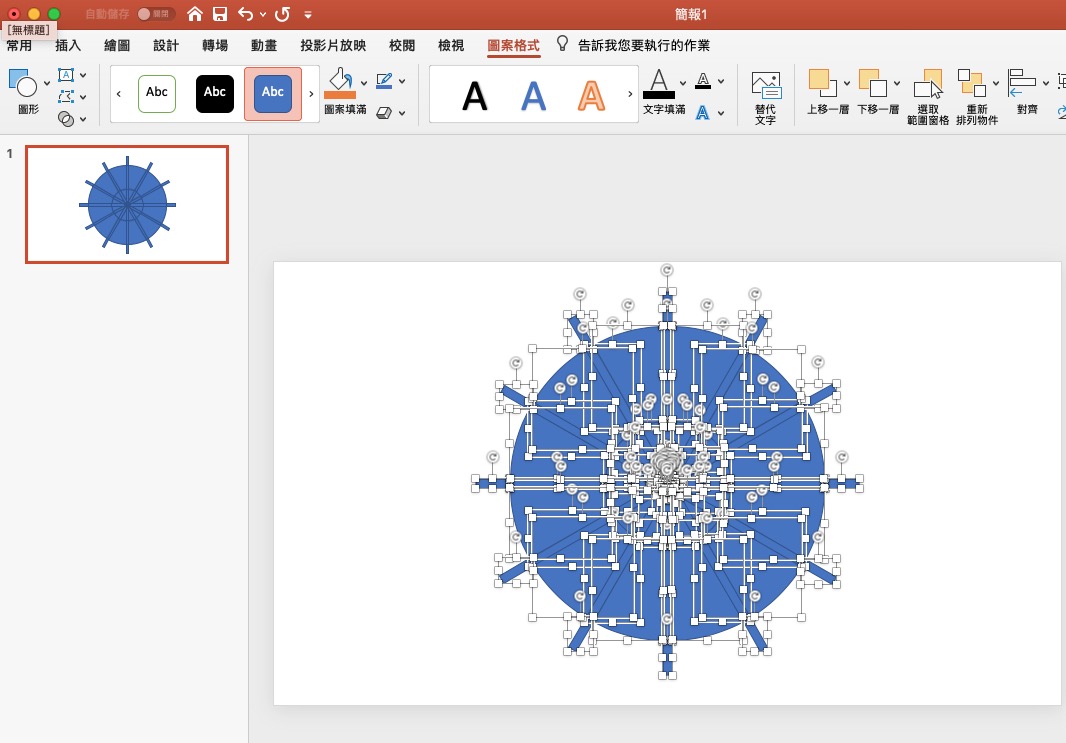
Task: Open the 對齊 align dropdown arrow
Action: 1046,82
